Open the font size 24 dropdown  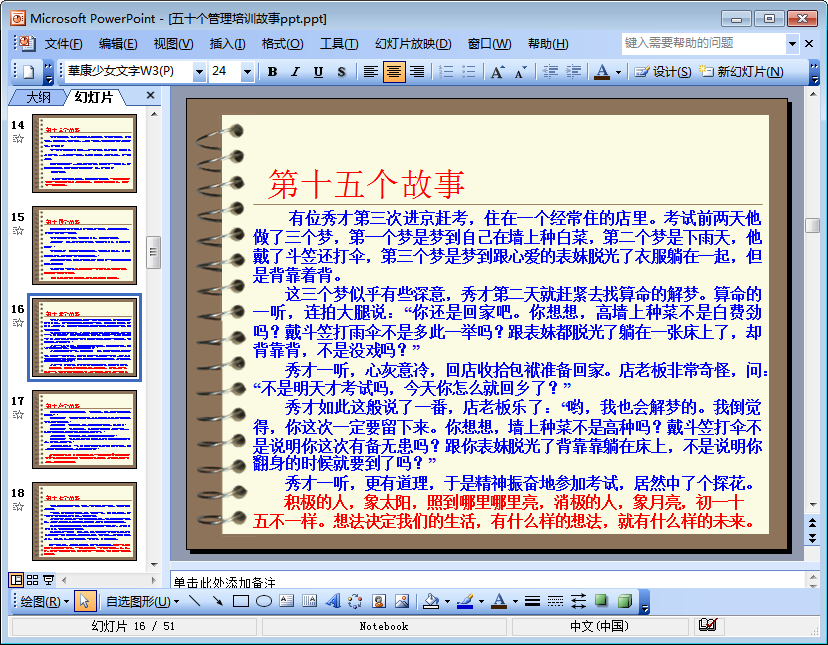[247, 71]
